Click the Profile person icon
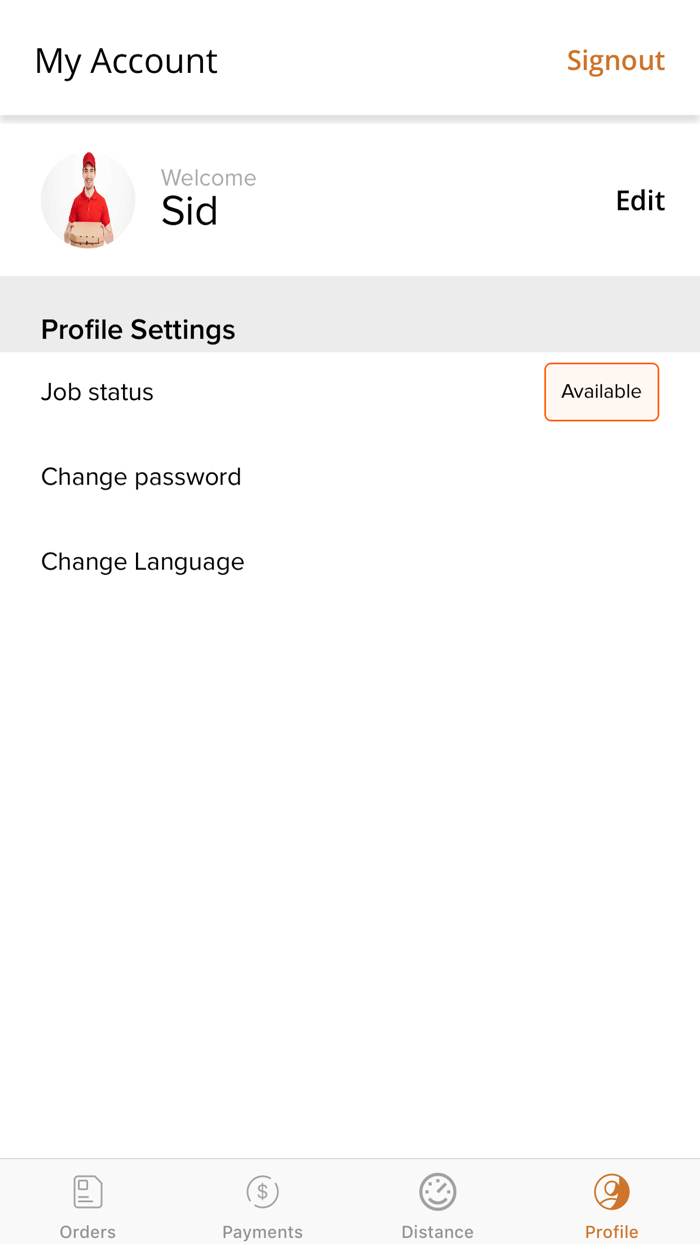700x1244 pixels. coord(612,1191)
